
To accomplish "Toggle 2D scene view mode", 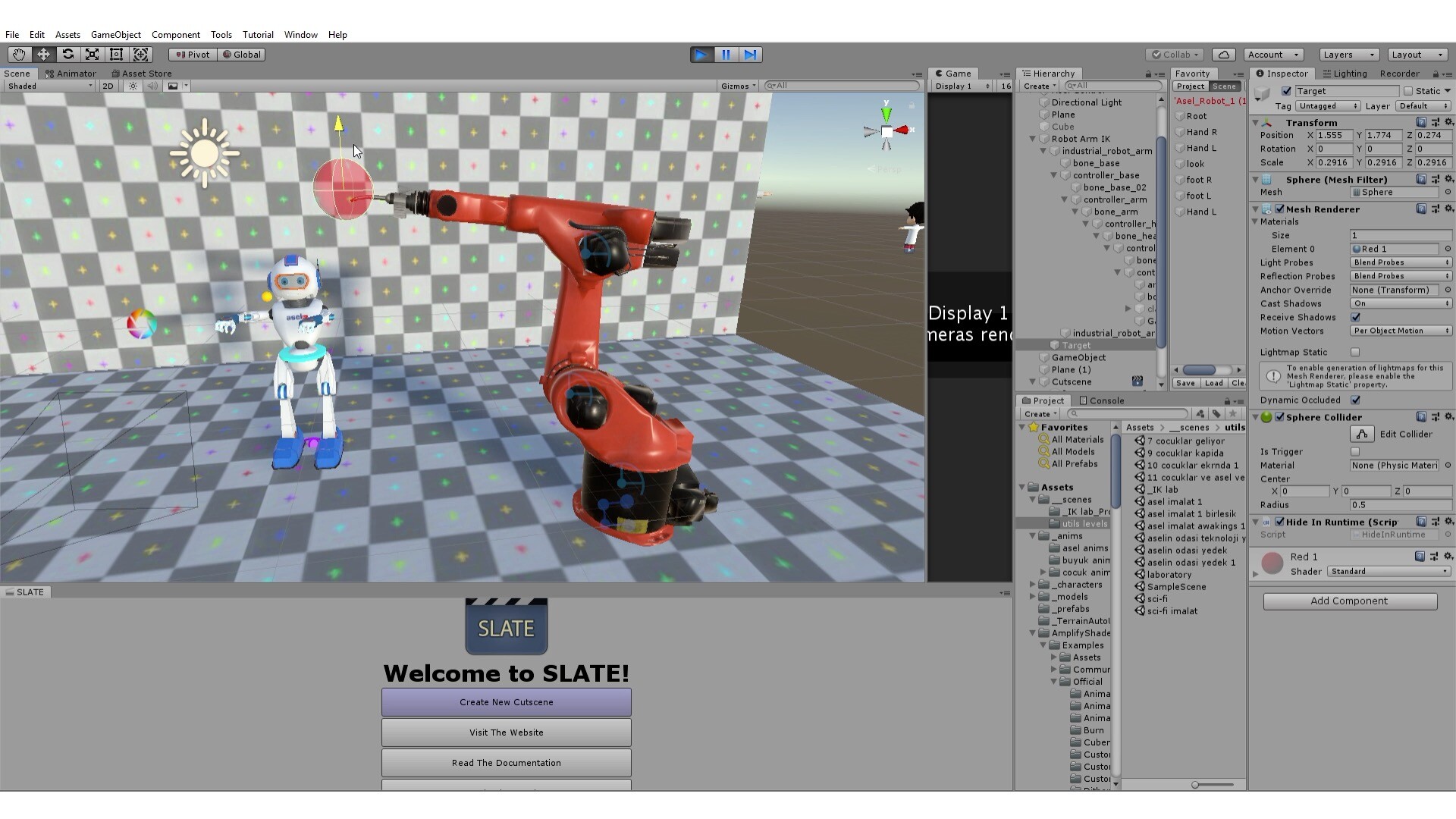I will (x=108, y=86).
